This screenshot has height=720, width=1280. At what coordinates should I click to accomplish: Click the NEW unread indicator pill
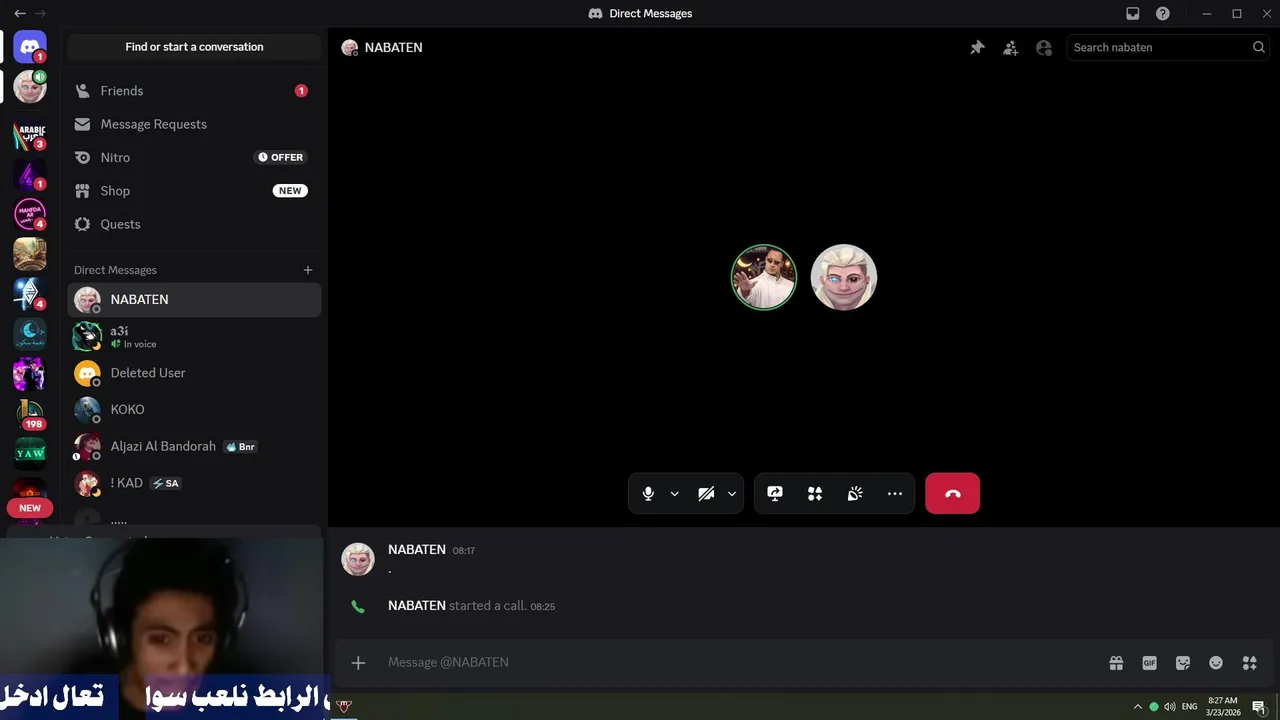[x=30, y=508]
